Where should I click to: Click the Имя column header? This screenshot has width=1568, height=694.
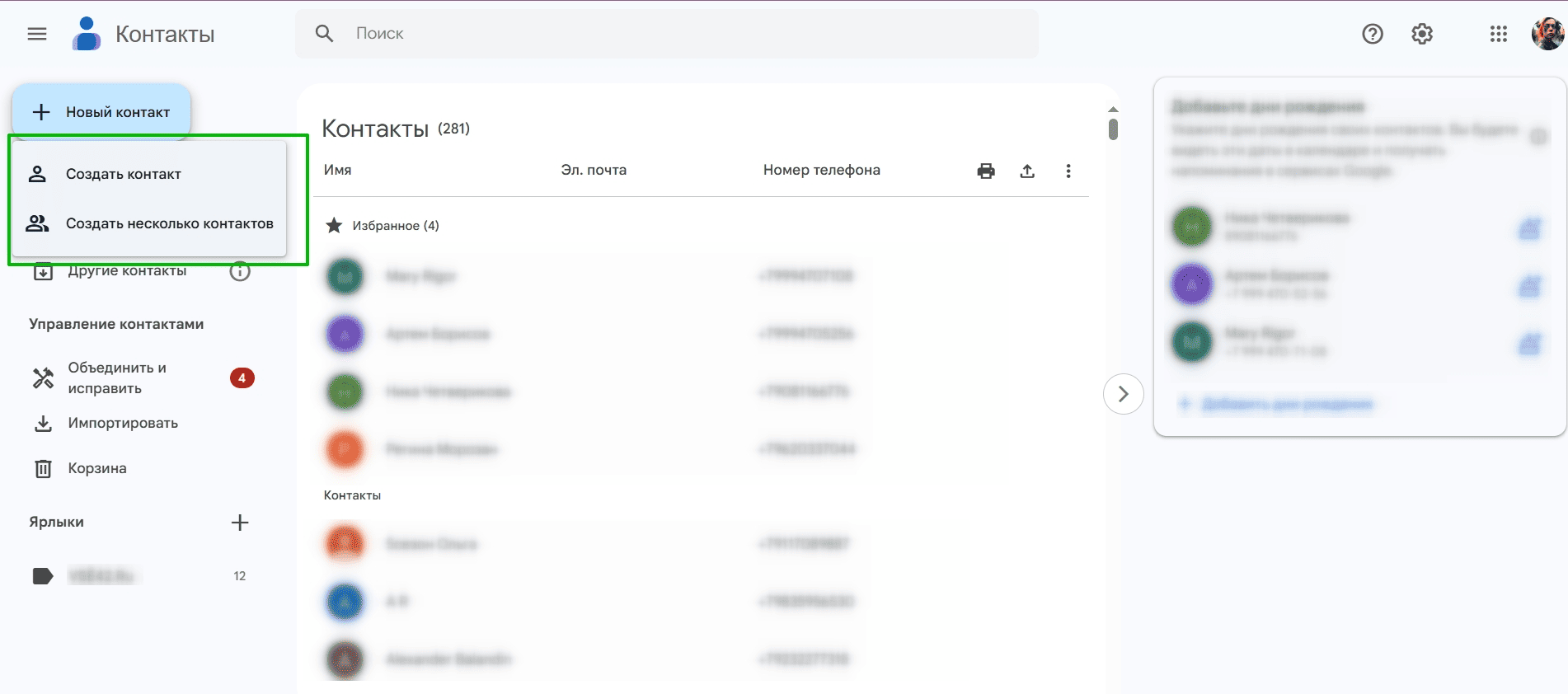(x=338, y=170)
